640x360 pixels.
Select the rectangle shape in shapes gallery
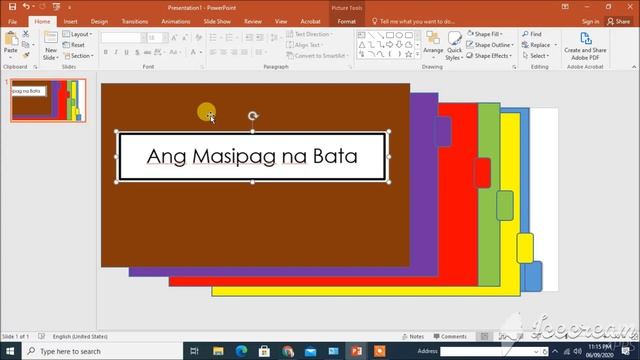[390, 35]
